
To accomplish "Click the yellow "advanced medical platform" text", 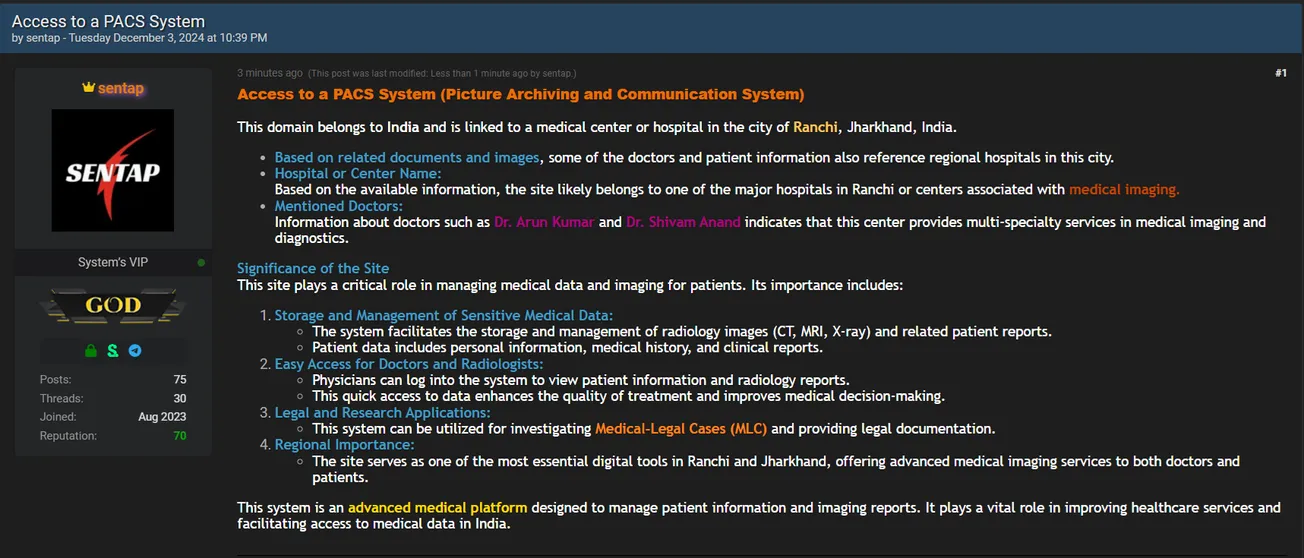I will pyautogui.click(x=437, y=508).
